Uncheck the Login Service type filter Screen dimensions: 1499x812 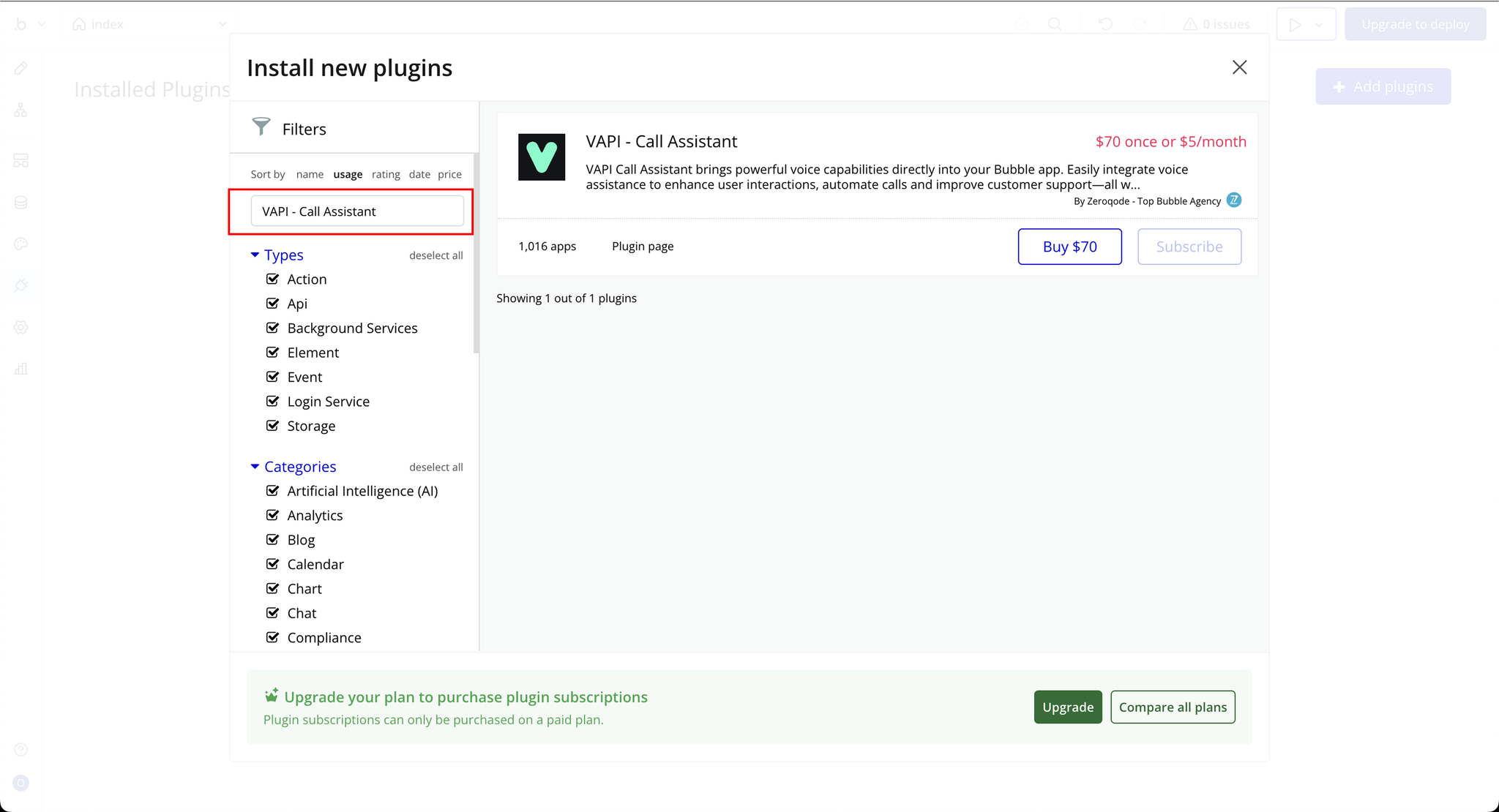pyautogui.click(x=272, y=401)
